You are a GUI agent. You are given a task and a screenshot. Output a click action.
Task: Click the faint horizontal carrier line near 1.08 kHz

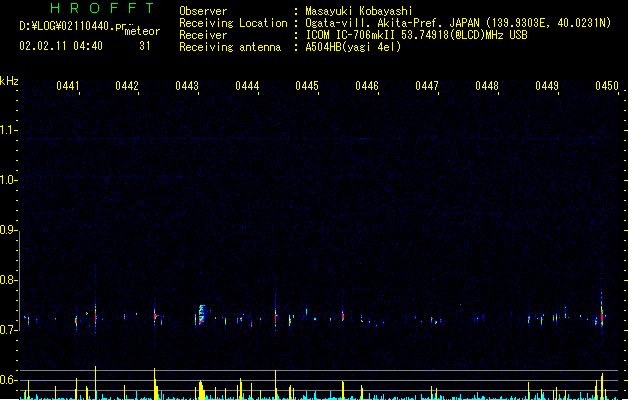coord(321,139)
